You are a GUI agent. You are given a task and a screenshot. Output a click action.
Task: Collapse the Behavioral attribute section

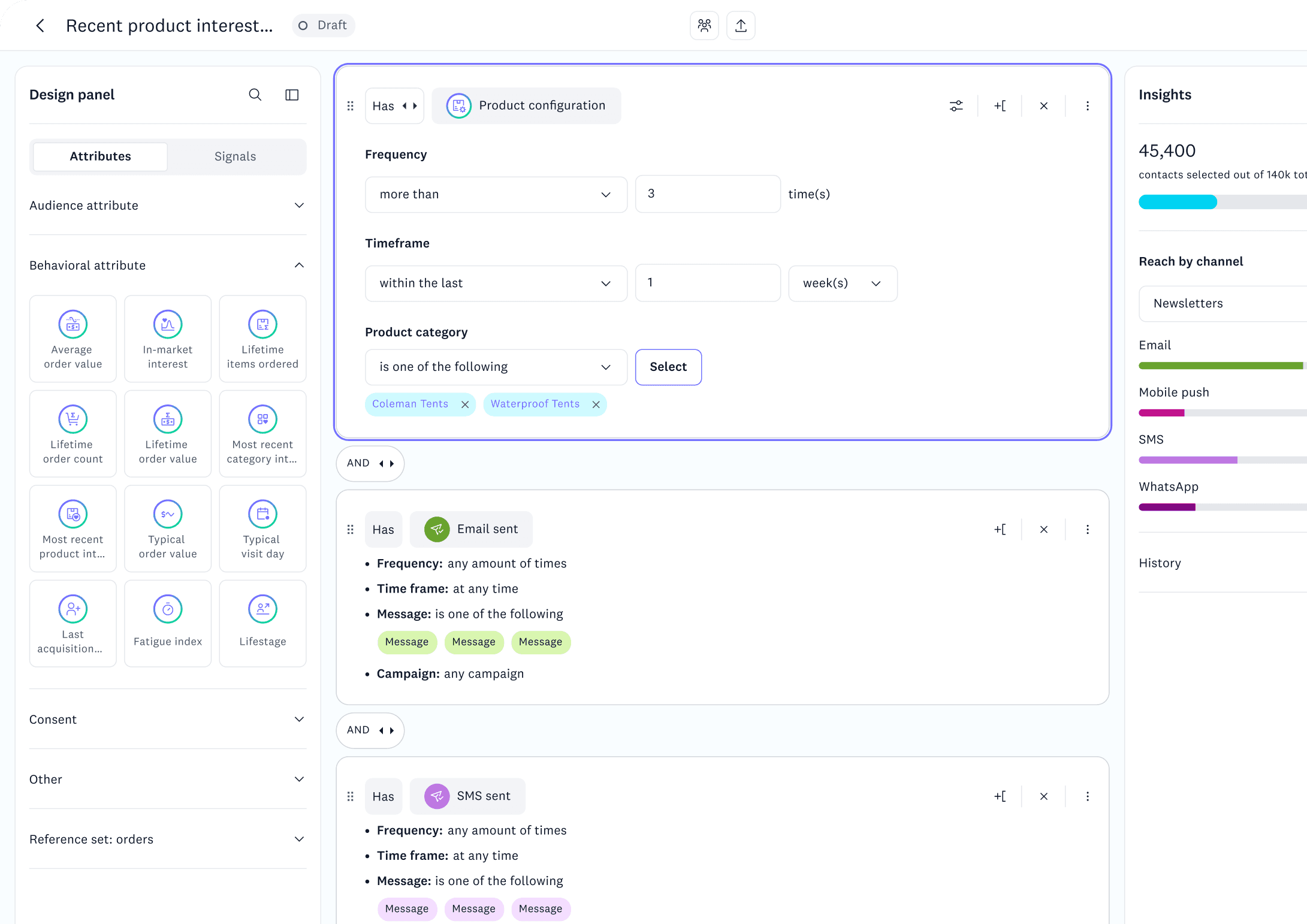(168, 265)
